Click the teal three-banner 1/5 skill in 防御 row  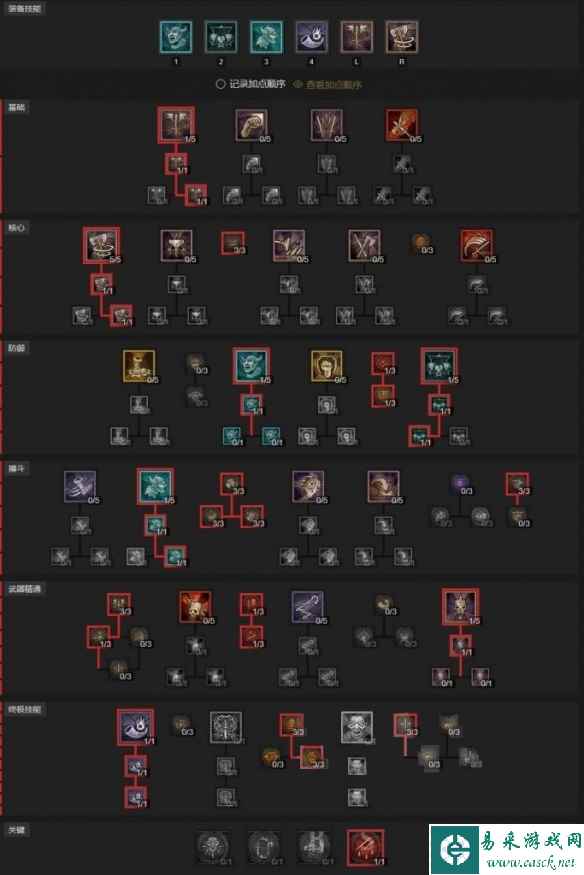coord(440,366)
